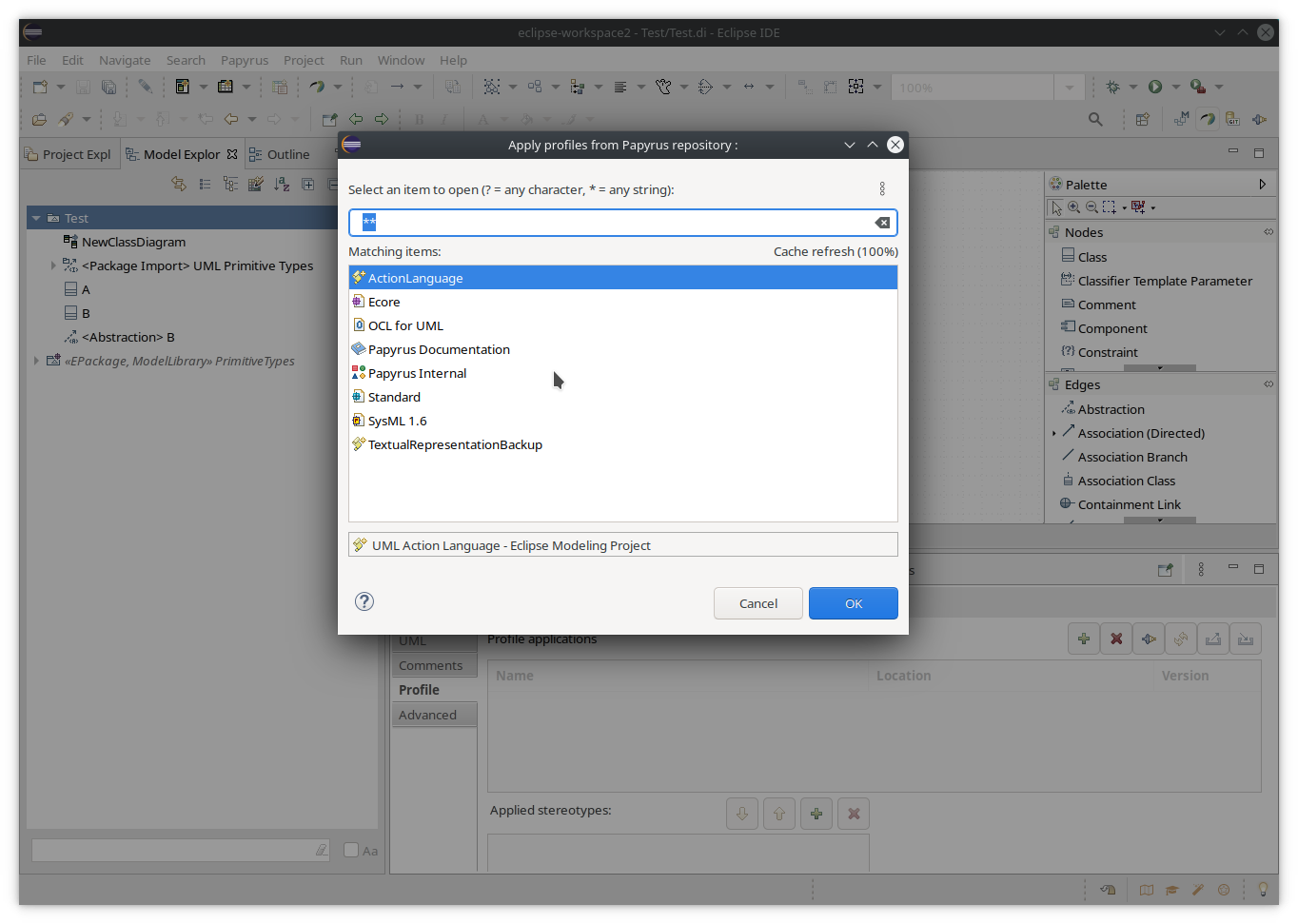Open the Debug icon's dropdown arrow
This screenshot has width=1298, height=924.
point(1133,87)
